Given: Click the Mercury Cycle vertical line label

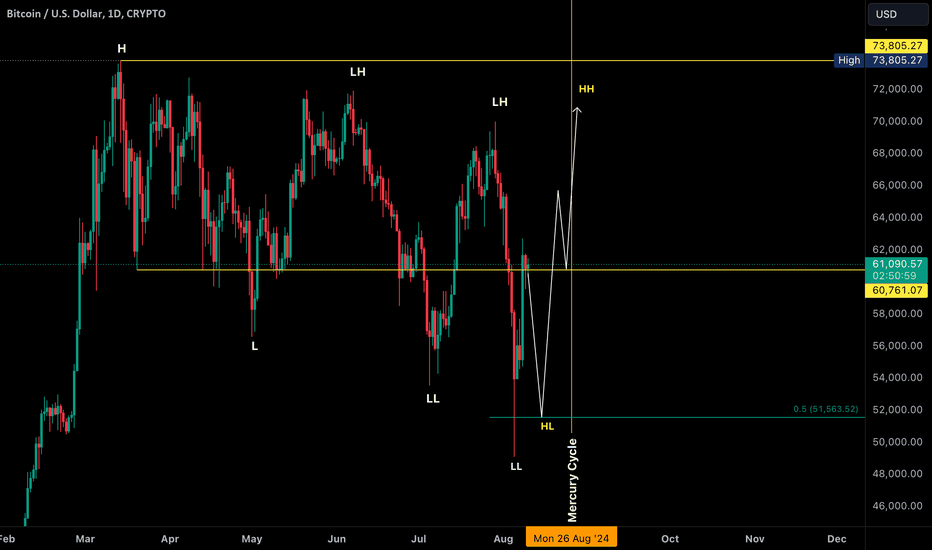Looking at the screenshot, I should point(572,480).
